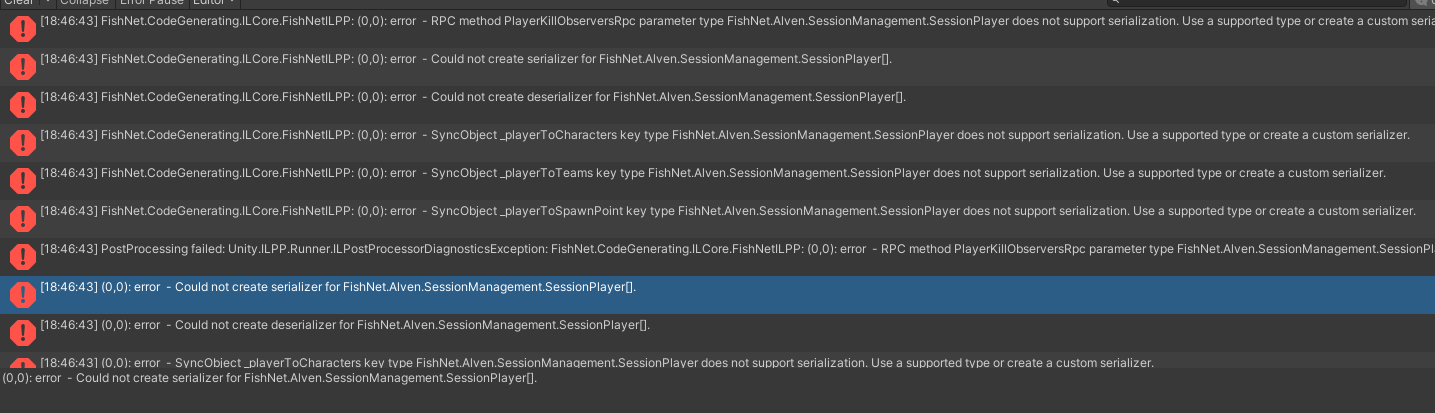This screenshot has width=1435, height=413.
Task: Click error icon of PostProcessing failed entry
Action: pyautogui.click(x=21, y=257)
